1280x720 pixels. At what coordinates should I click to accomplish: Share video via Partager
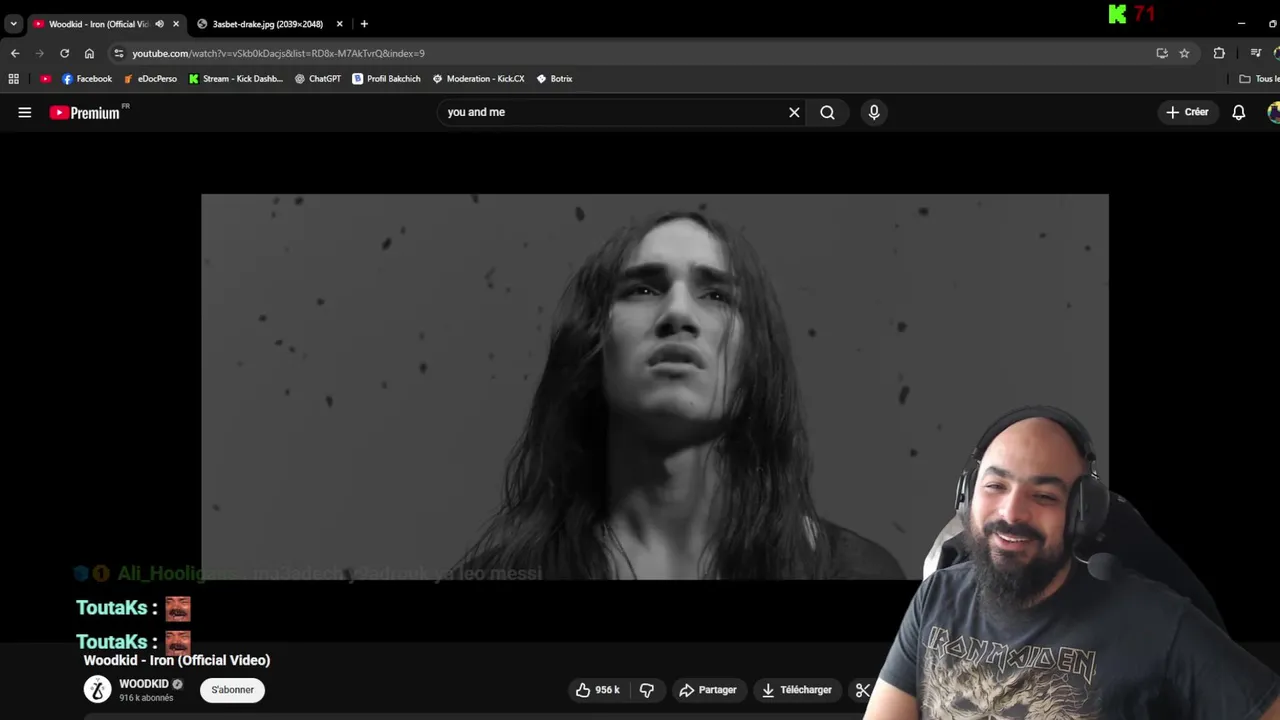pyautogui.click(x=707, y=690)
